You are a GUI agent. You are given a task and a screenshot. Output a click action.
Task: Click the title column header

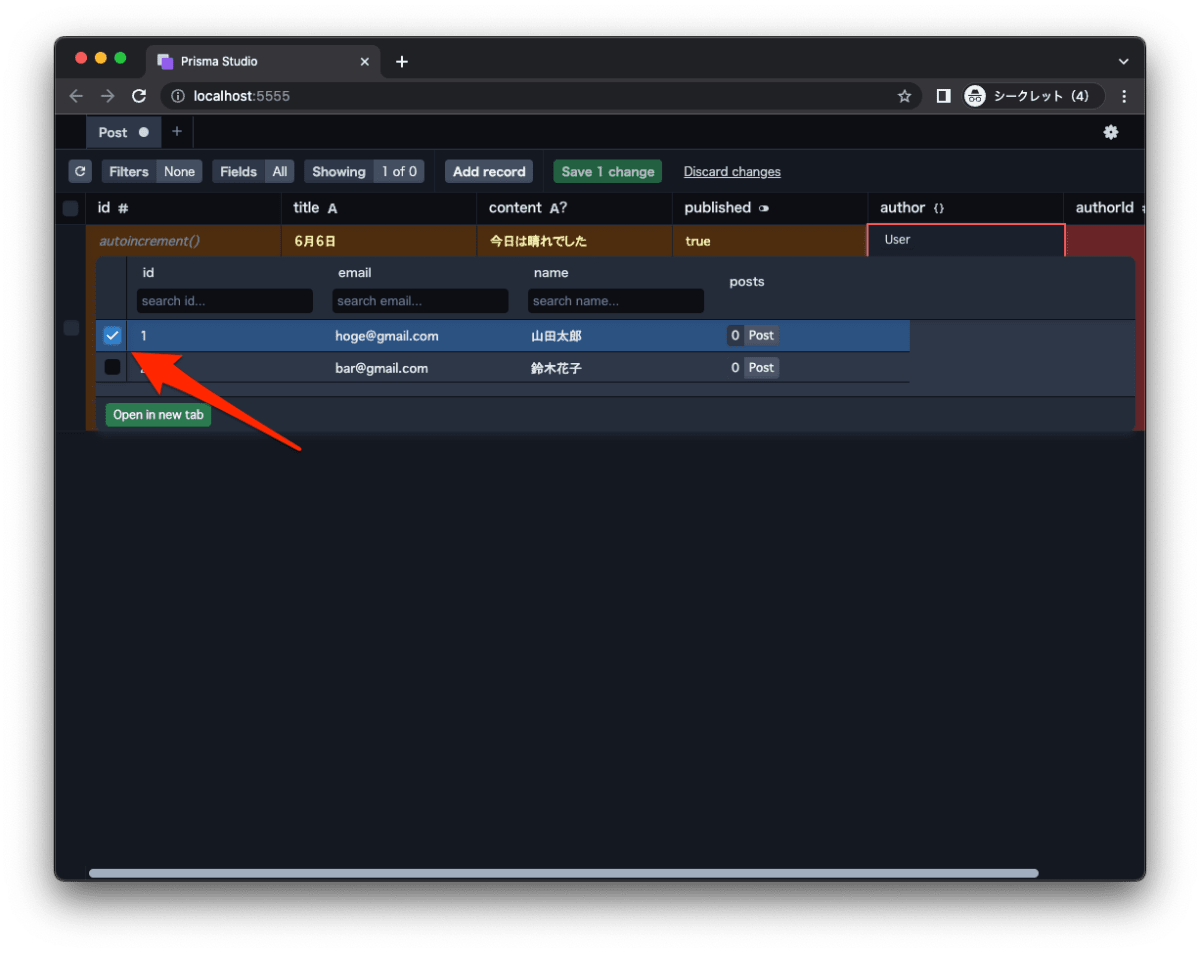(x=379, y=208)
